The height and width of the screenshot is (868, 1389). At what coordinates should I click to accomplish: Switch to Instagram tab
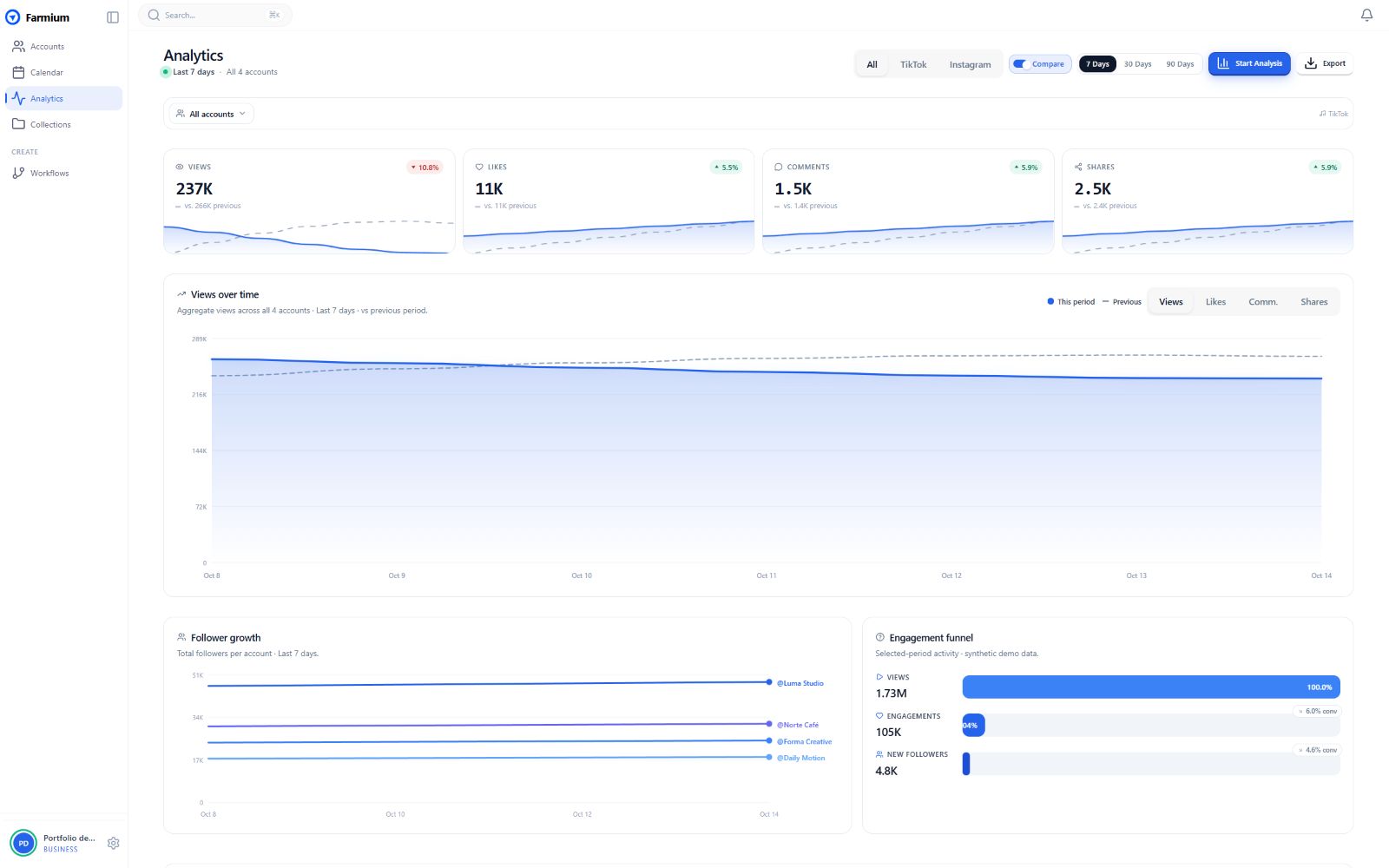970,64
